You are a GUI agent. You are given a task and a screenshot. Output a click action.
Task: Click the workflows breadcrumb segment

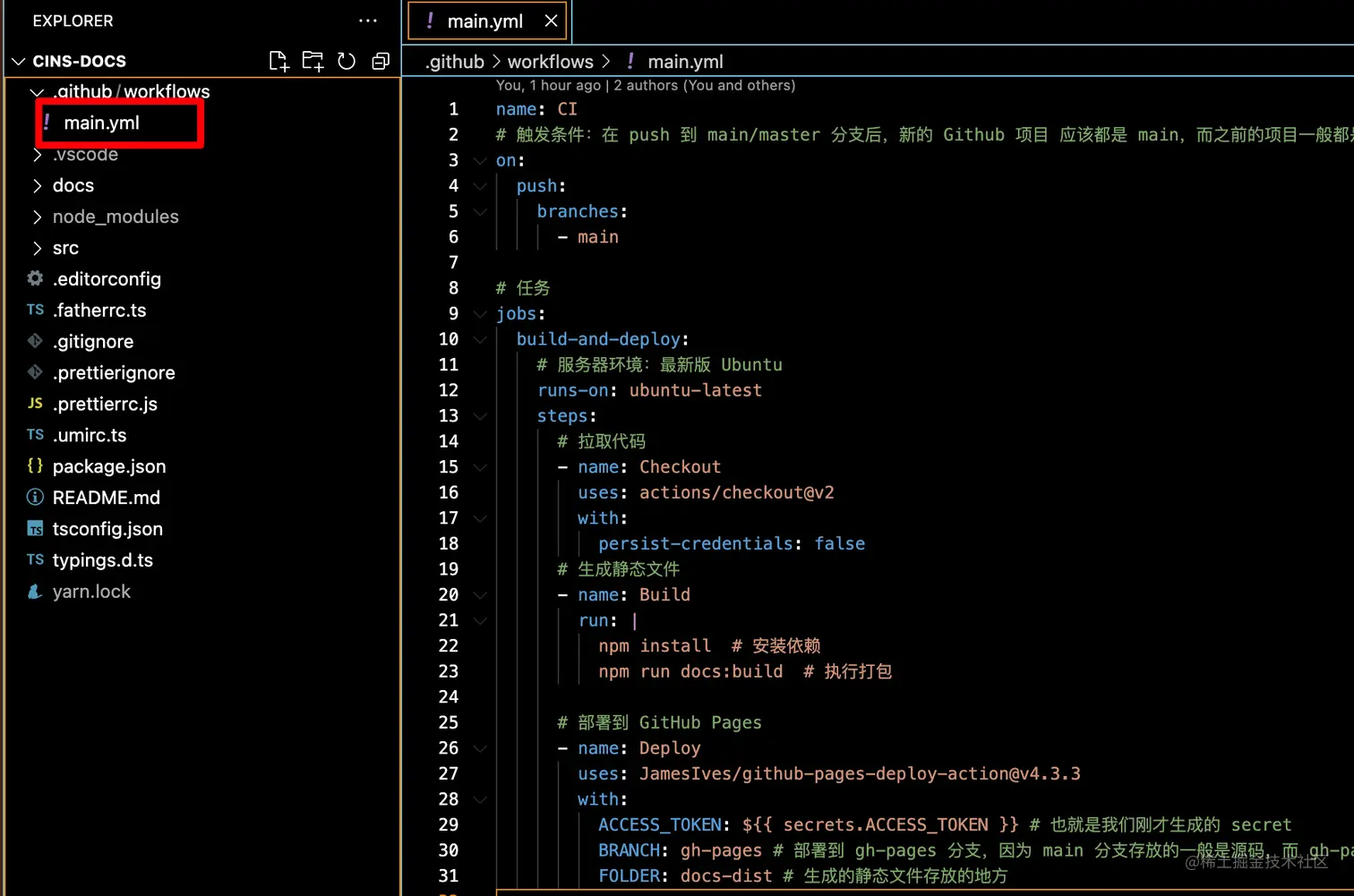550,61
